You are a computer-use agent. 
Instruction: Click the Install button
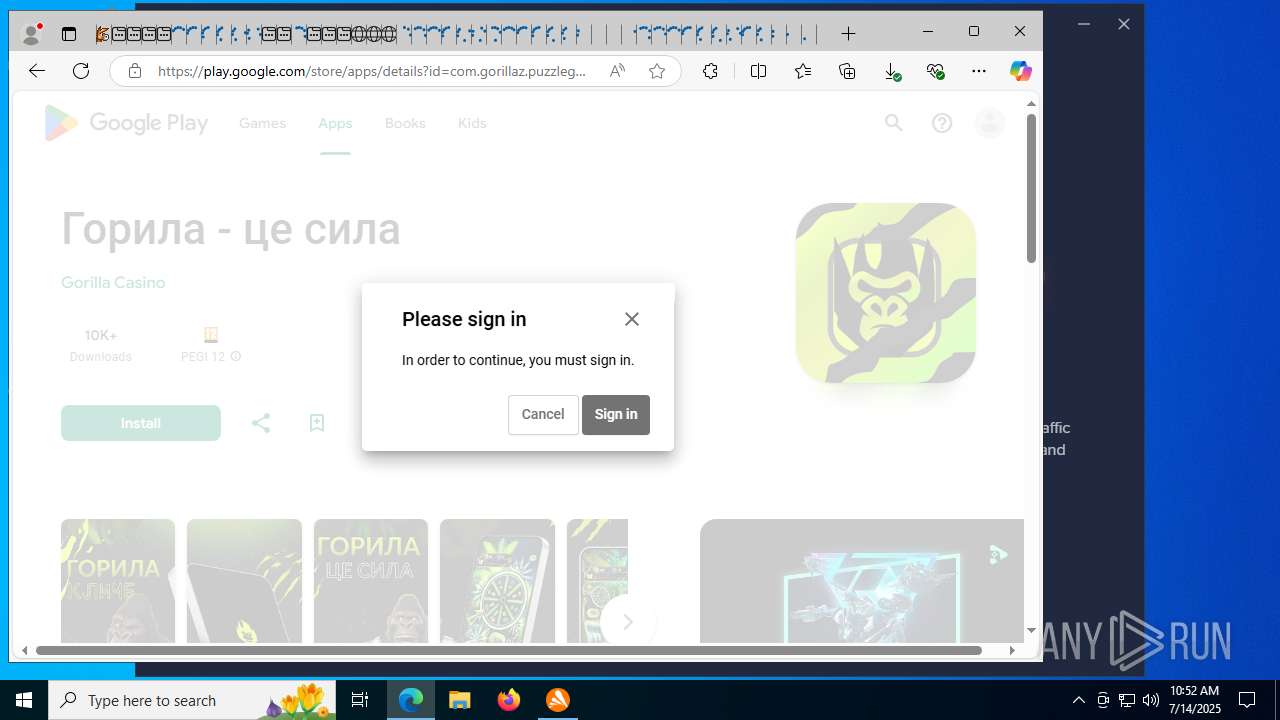click(x=141, y=423)
